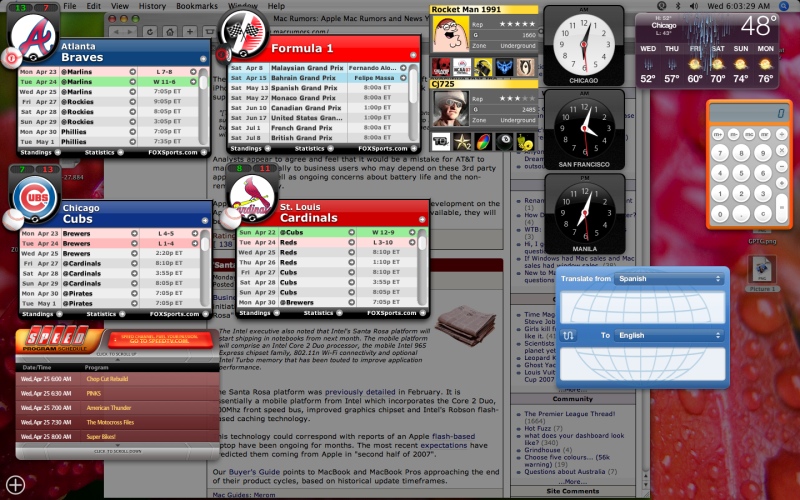Image resolution: width=800 pixels, height=500 pixels.
Task: Click the tire info icon on Formula 1 widget
Action: pyautogui.click(x=223, y=55)
